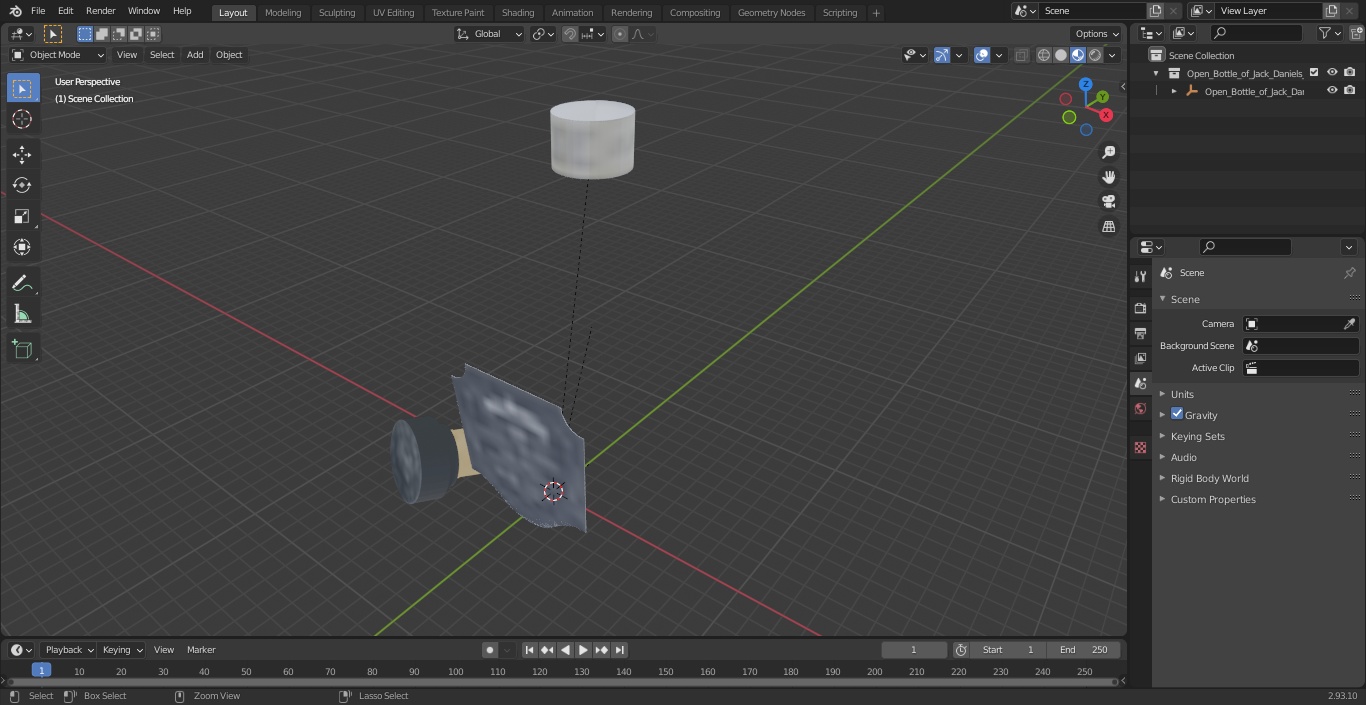The image size is (1366, 705).
Task: Select the Cursor tool in the left toolbar
Action: pos(22,119)
